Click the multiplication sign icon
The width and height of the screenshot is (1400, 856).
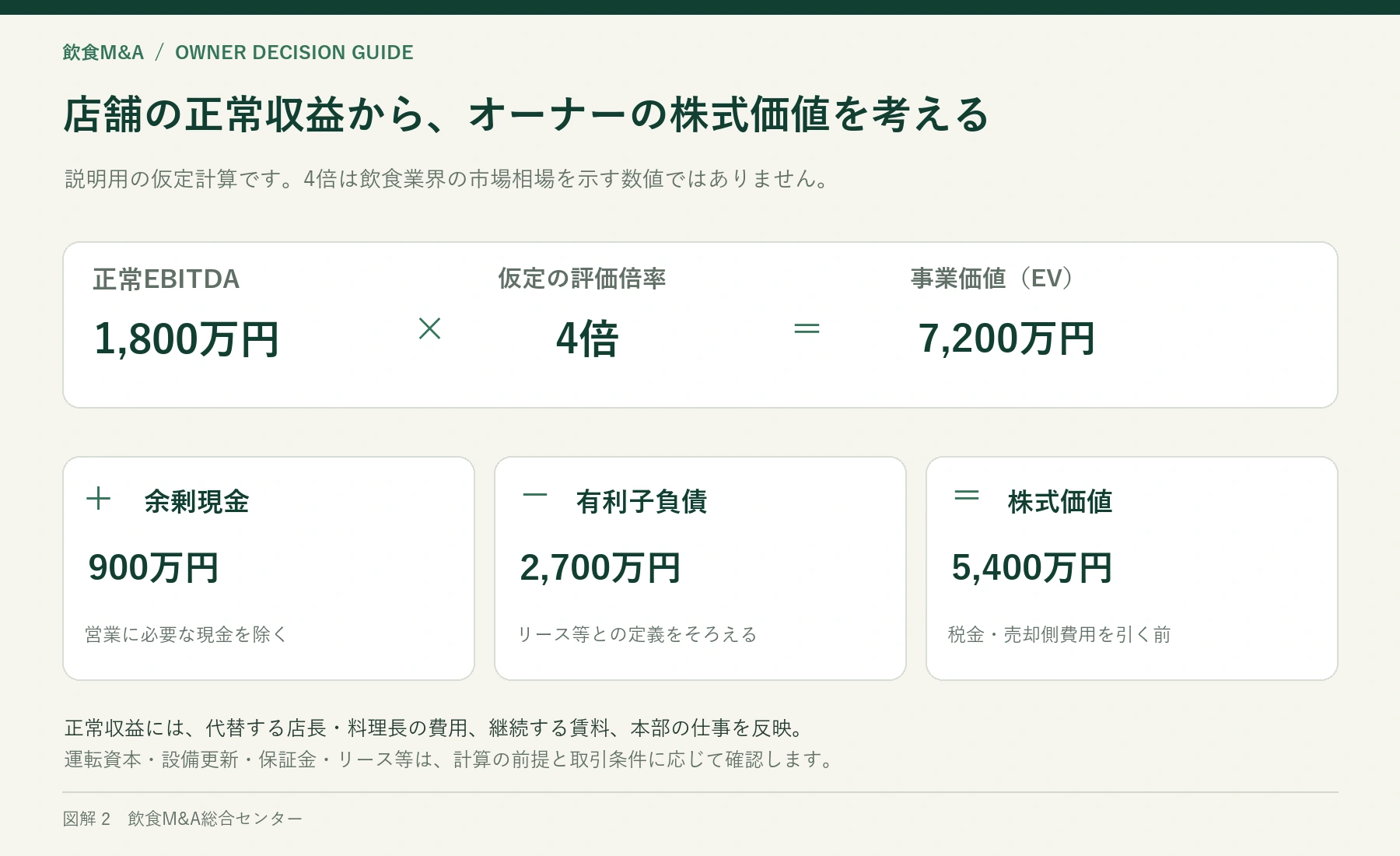(x=429, y=328)
